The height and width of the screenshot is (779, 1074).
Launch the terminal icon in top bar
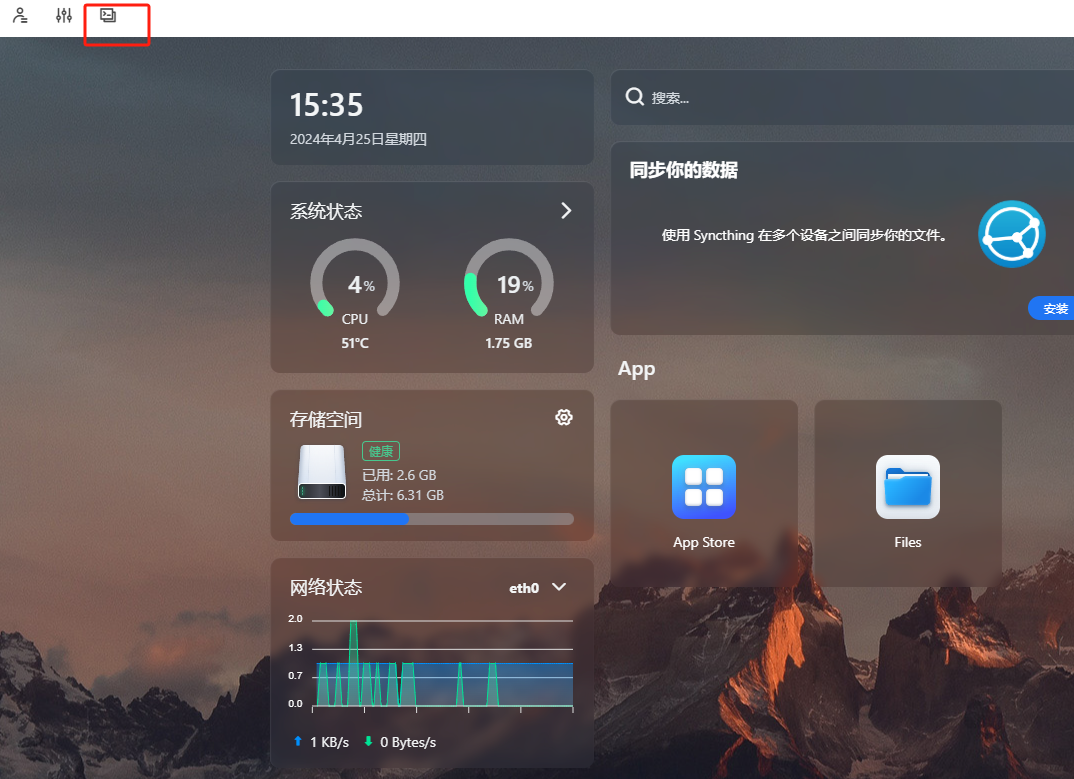point(108,15)
